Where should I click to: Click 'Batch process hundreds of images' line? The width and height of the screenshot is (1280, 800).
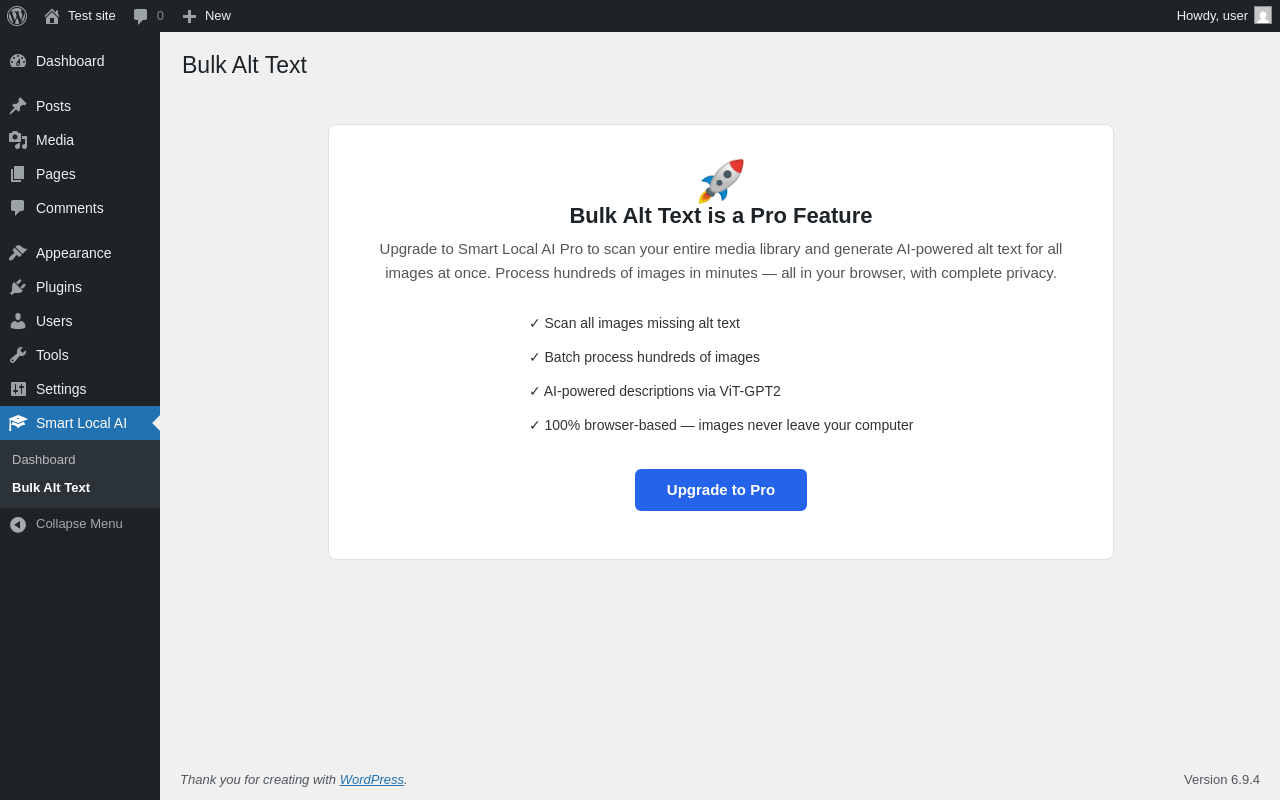pos(644,357)
